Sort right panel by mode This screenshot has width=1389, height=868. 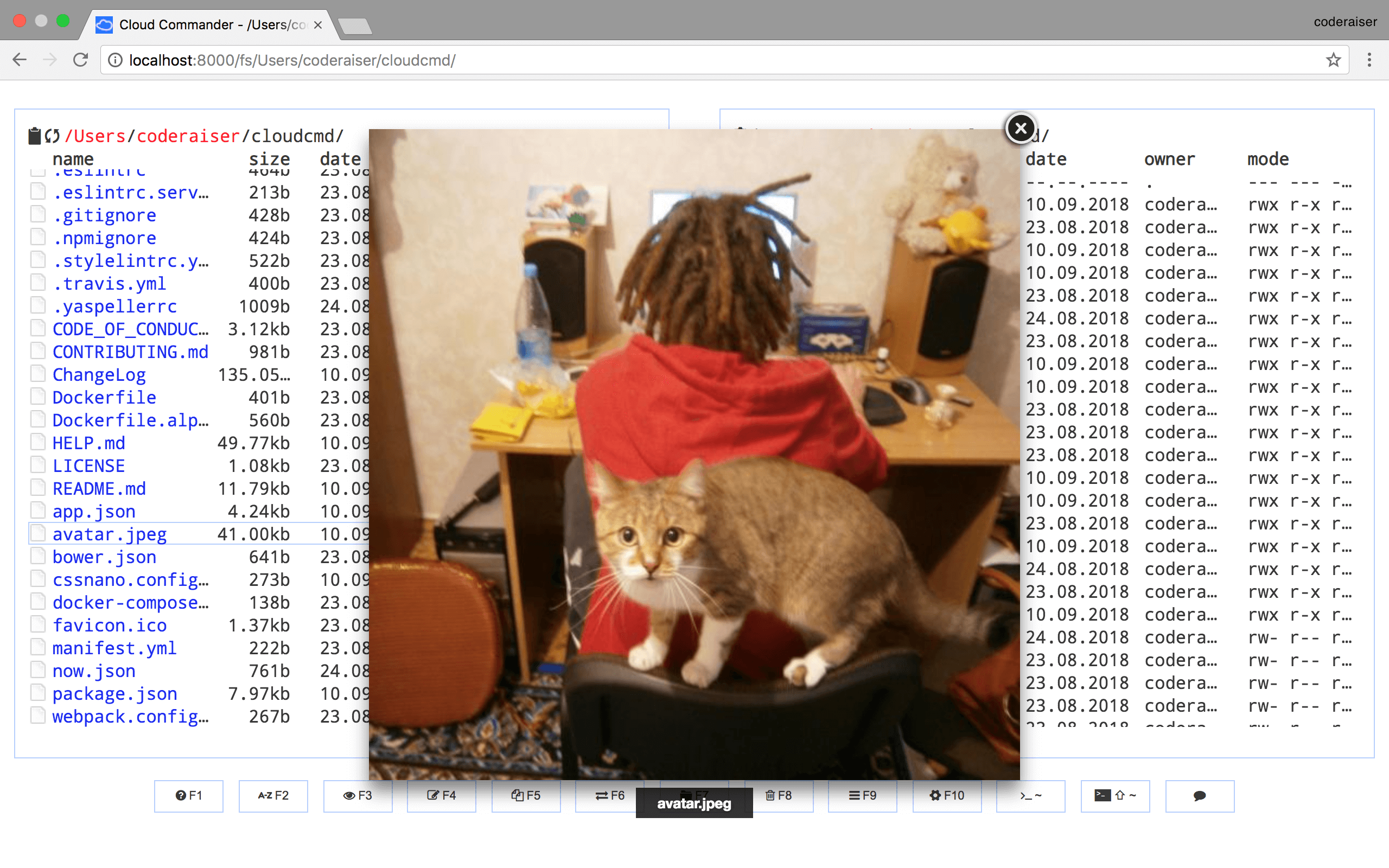click(x=1268, y=159)
